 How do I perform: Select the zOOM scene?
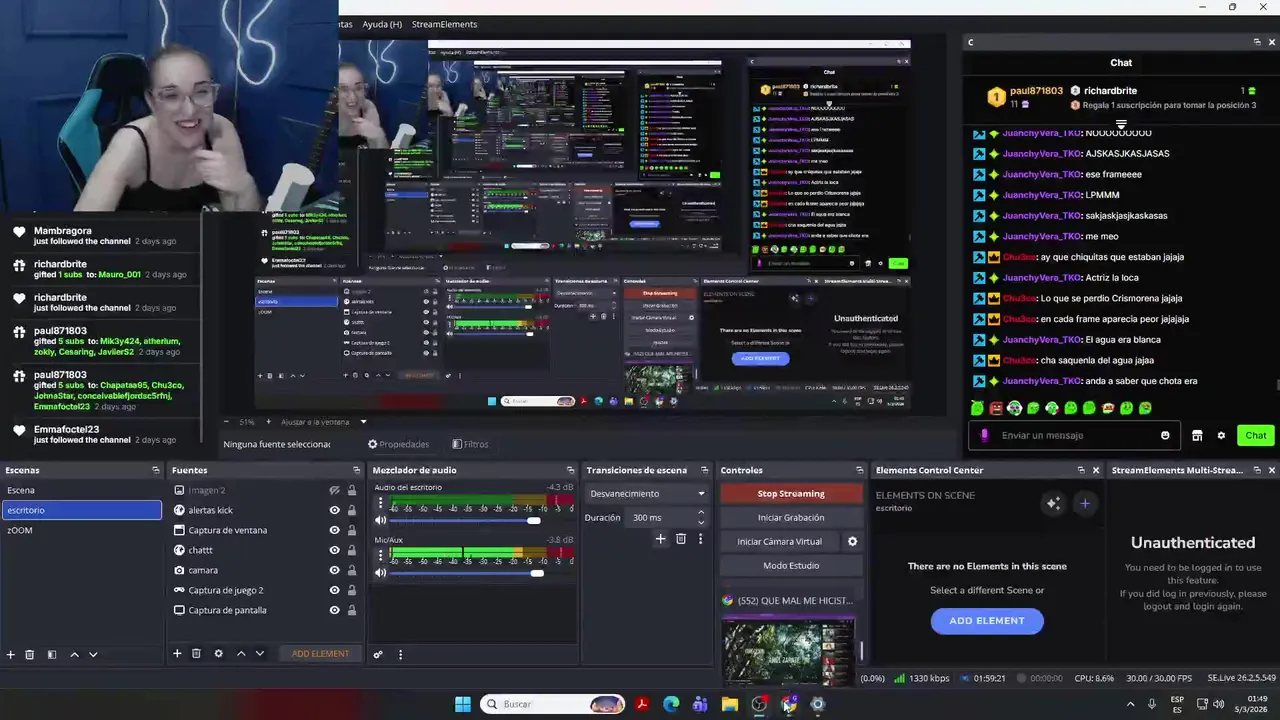pyautogui.click(x=82, y=530)
